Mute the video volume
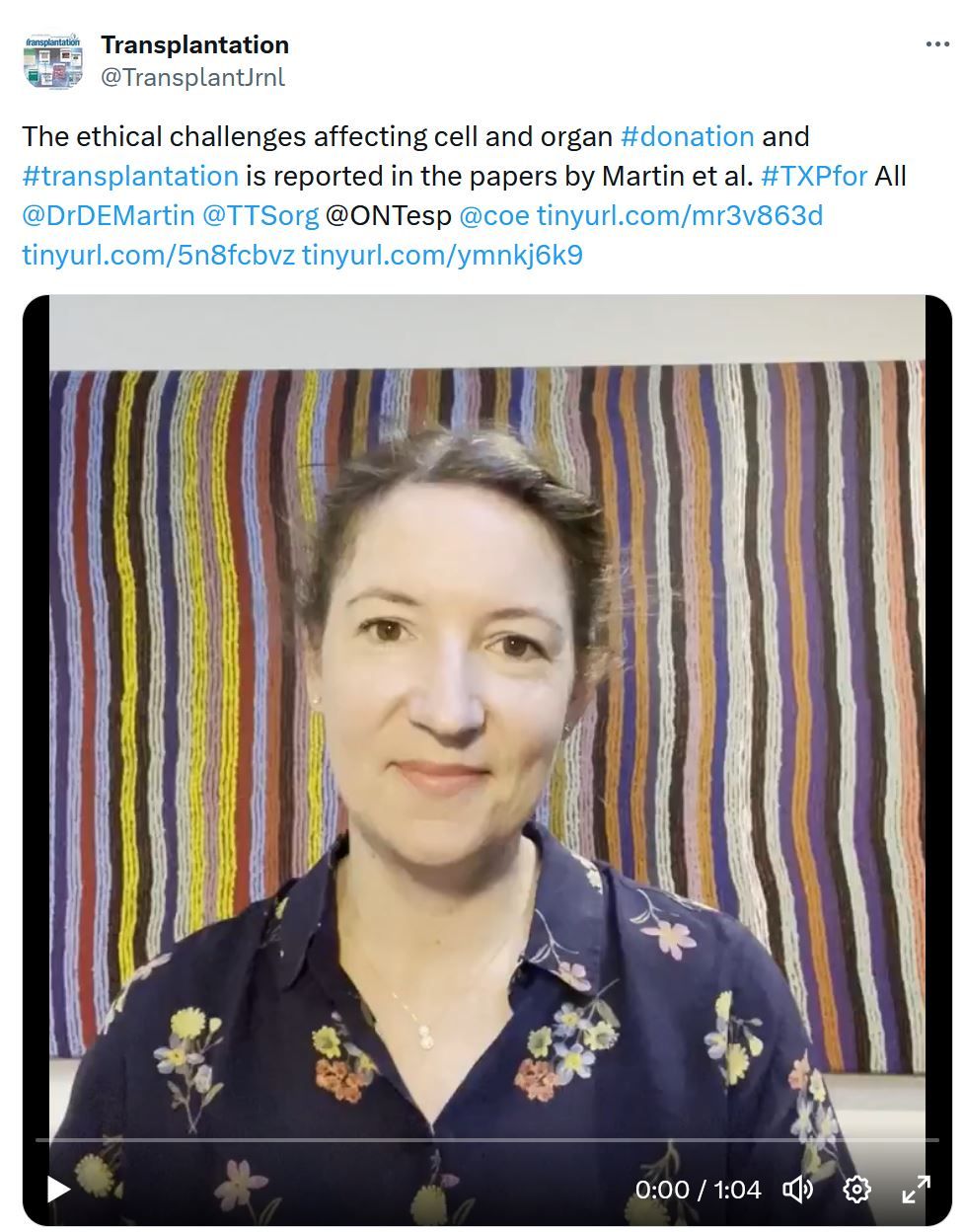 tap(797, 1189)
